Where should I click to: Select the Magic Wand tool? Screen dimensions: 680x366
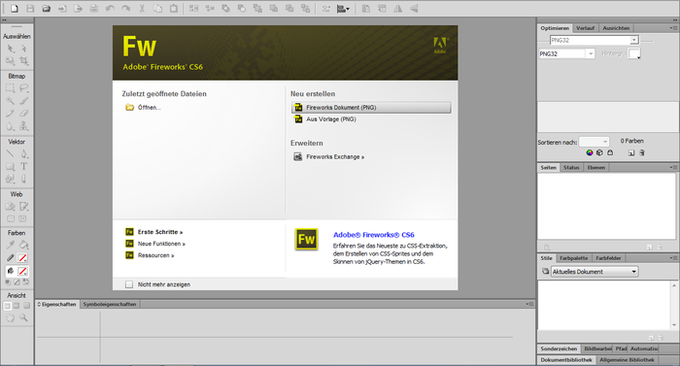point(10,101)
